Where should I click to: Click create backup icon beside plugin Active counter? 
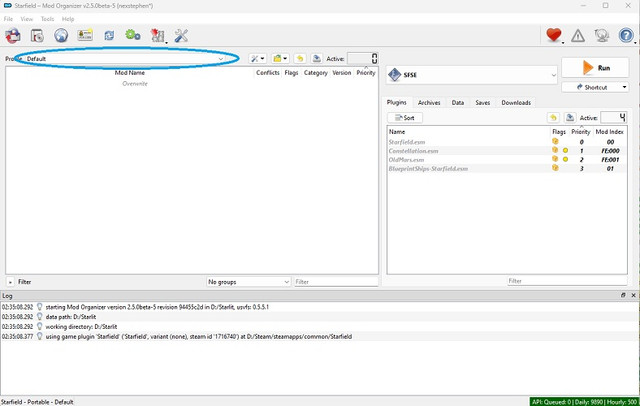coord(570,118)
